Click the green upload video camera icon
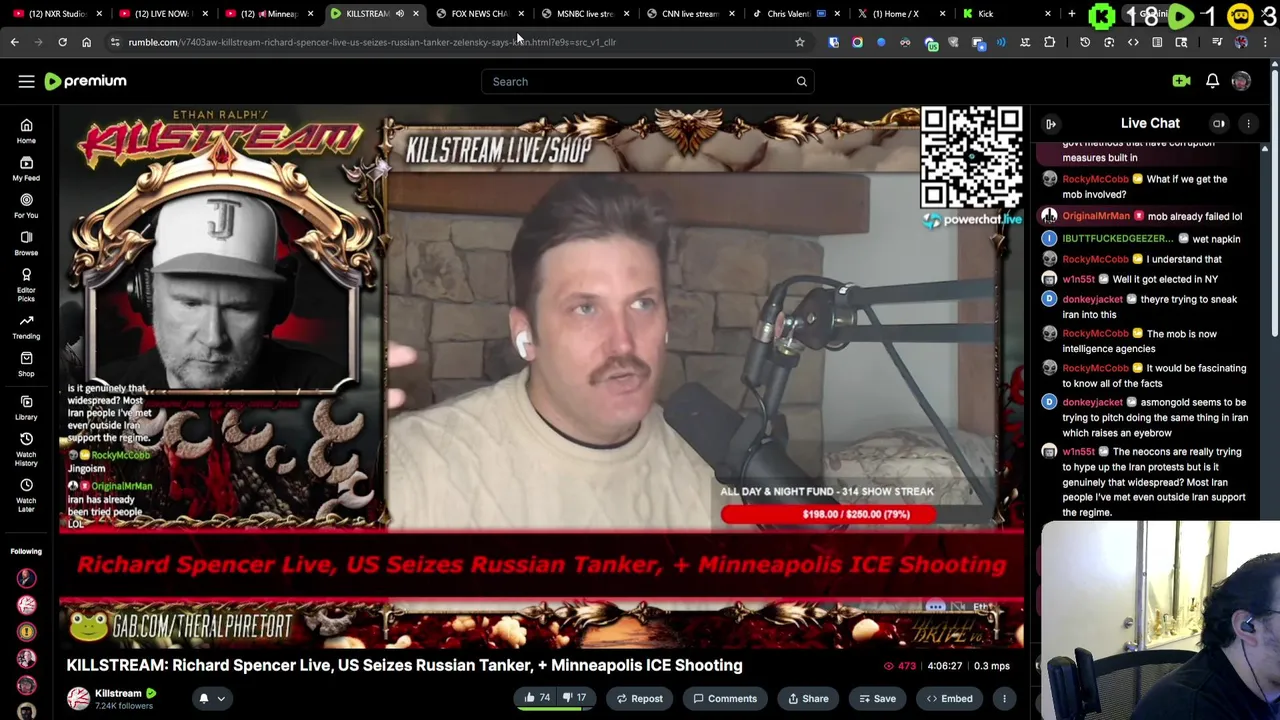The image size is (1280, 720). 1181,81
